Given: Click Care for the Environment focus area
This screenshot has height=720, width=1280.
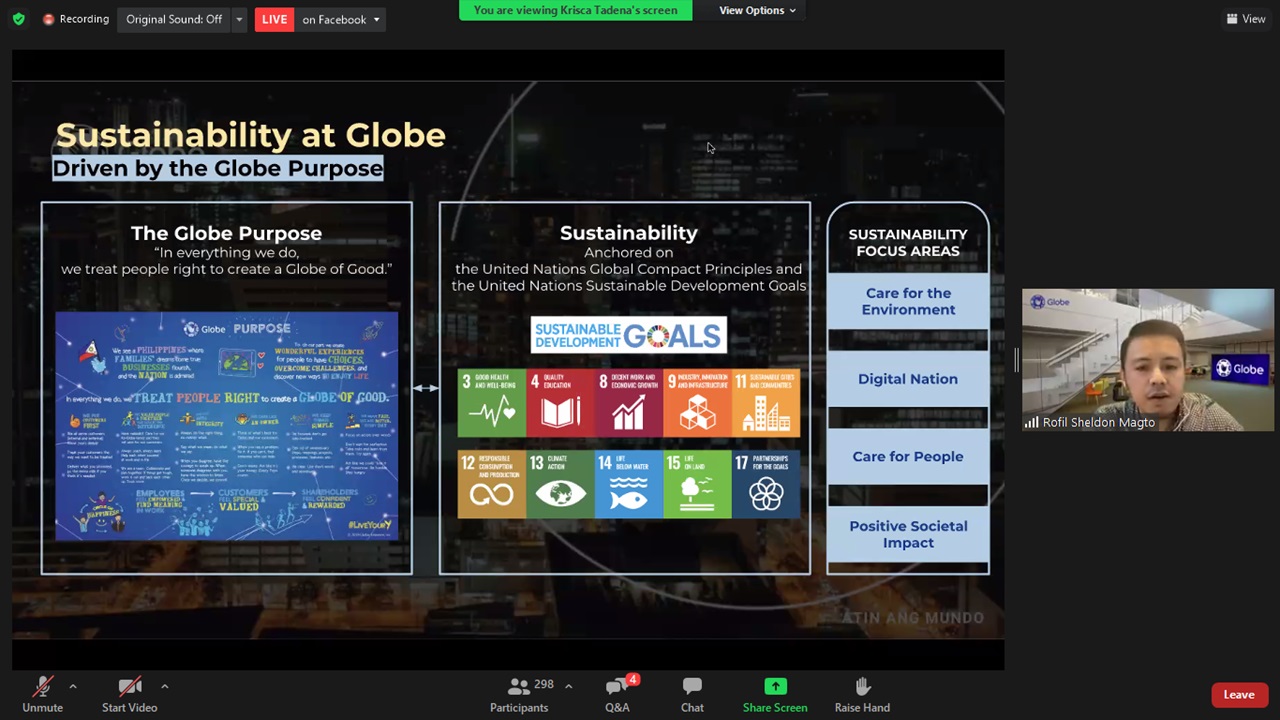Looking at the screenshot, I should tap(908, 301).
